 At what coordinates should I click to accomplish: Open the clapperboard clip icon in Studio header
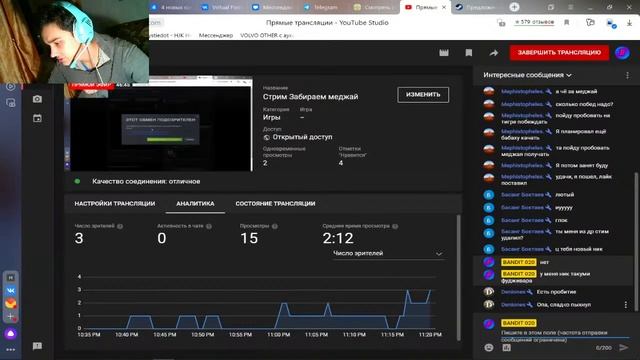pyautogui.click(x=444, y=53)
